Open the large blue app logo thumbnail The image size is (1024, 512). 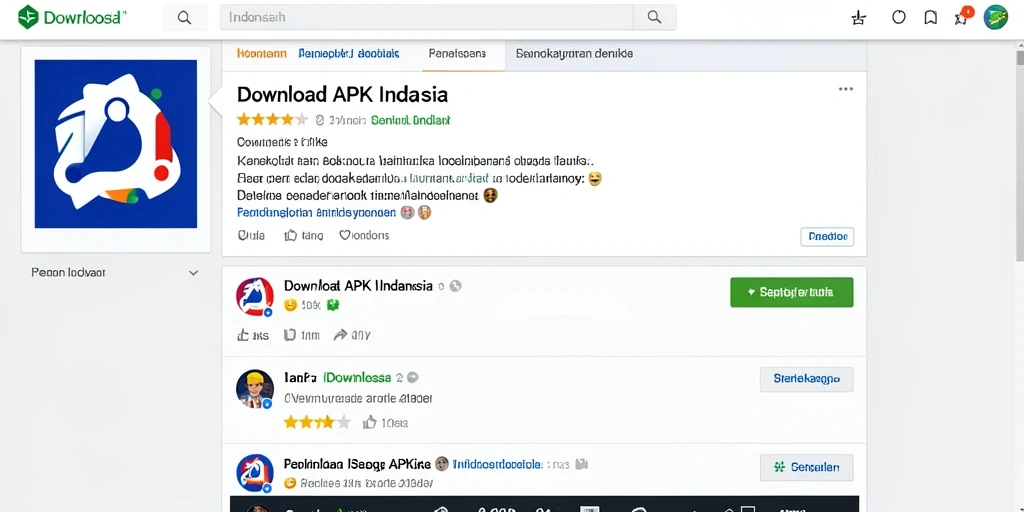point(116,144)
